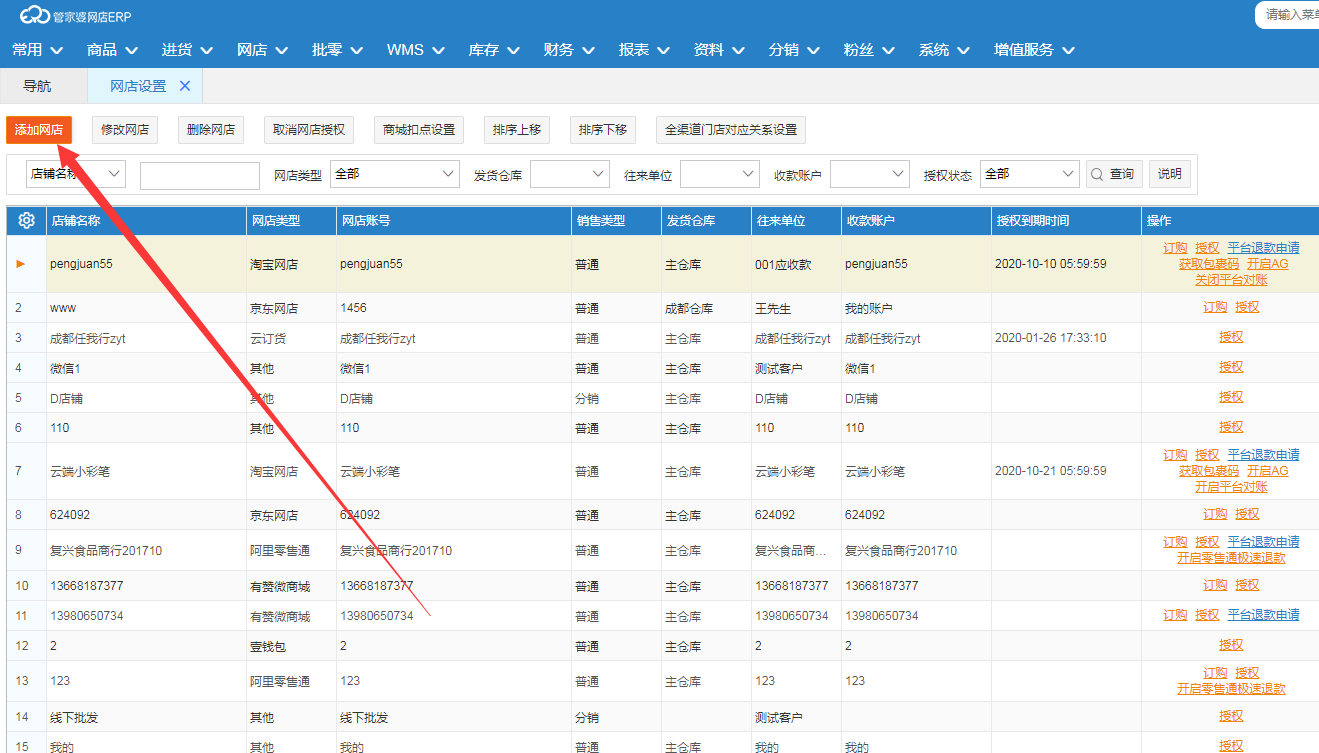Click 授权 link in 线下批发 row

pyautogui.click(x=1231, y=716)
